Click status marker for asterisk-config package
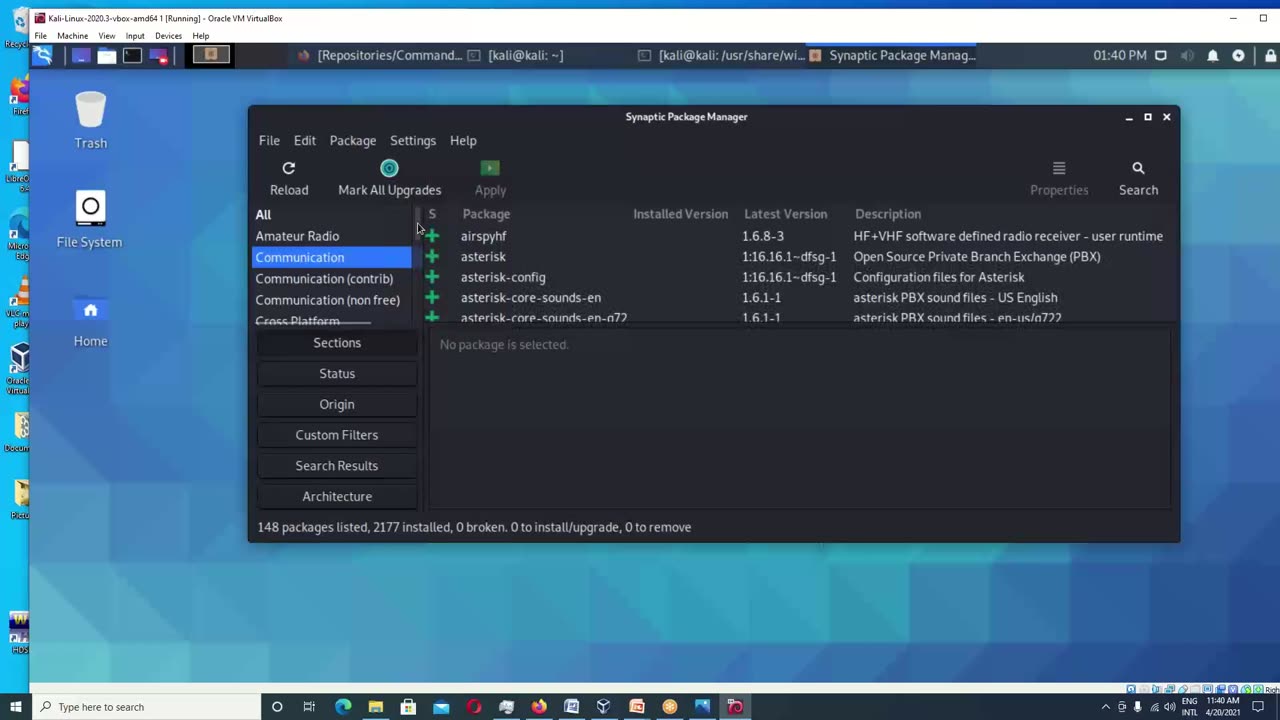Image resolution: width=1280 pixels, height=720 pixels. coord(432,277)
